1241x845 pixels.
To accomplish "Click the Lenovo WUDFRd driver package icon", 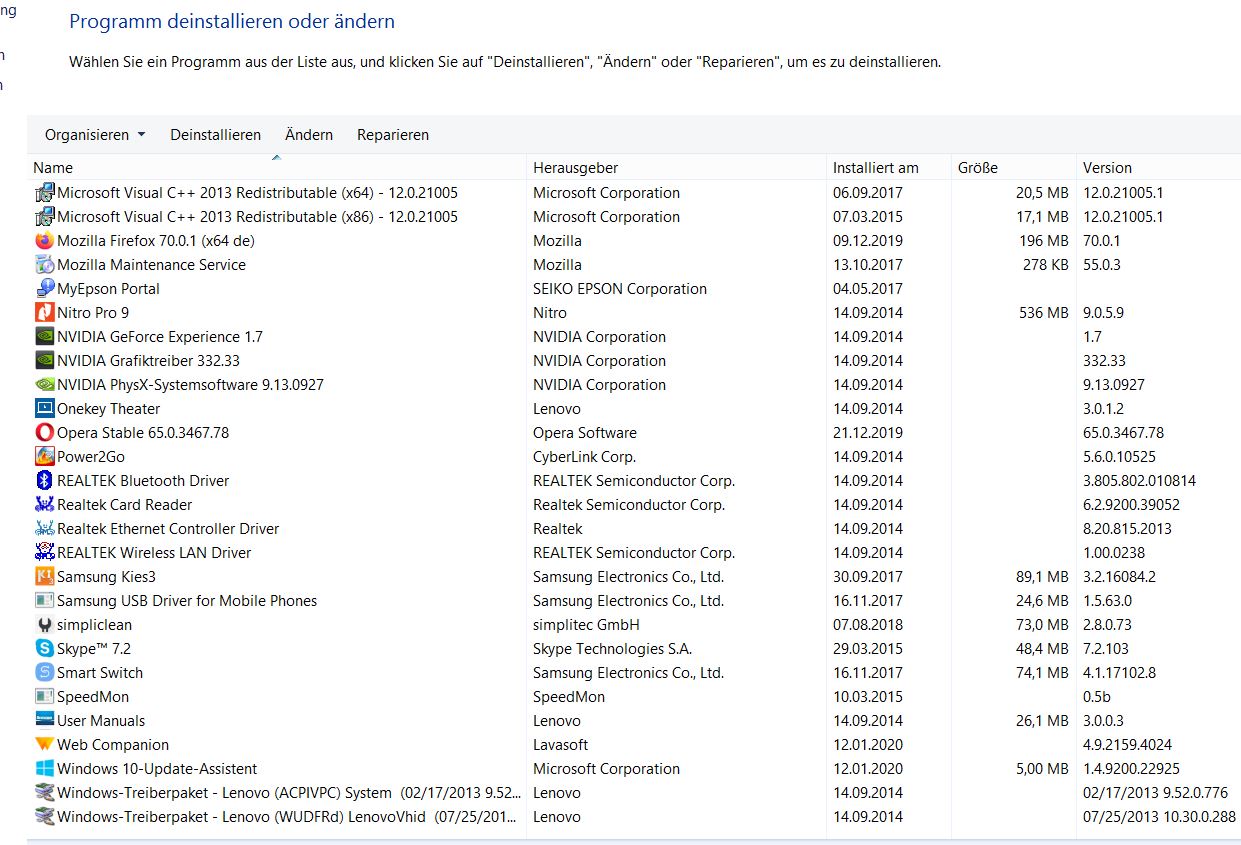I will coord(44,816).
